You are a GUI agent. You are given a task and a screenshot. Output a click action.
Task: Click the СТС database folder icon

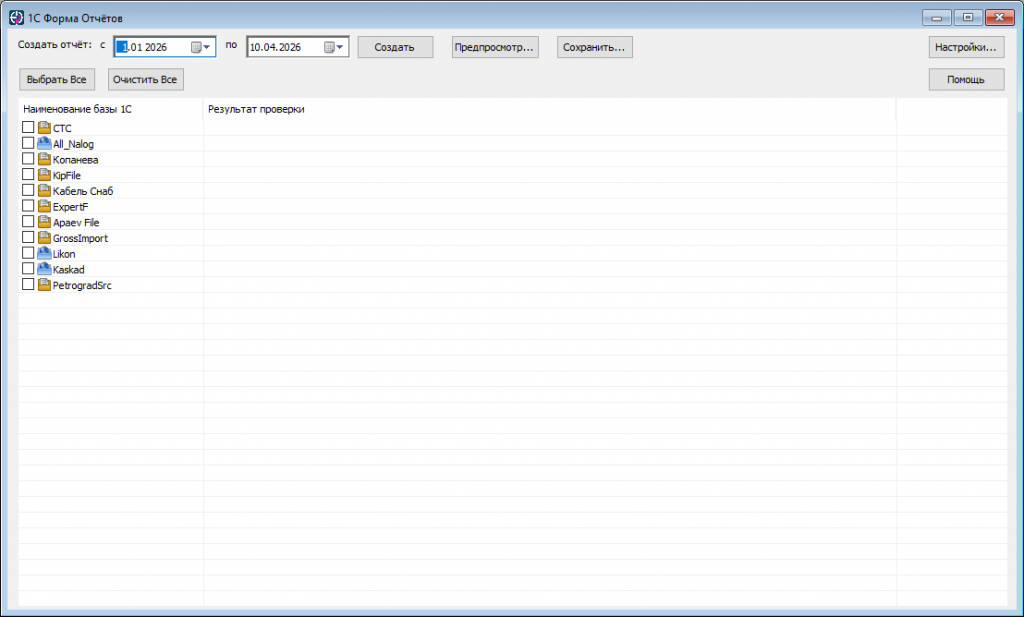coord(44,127)
